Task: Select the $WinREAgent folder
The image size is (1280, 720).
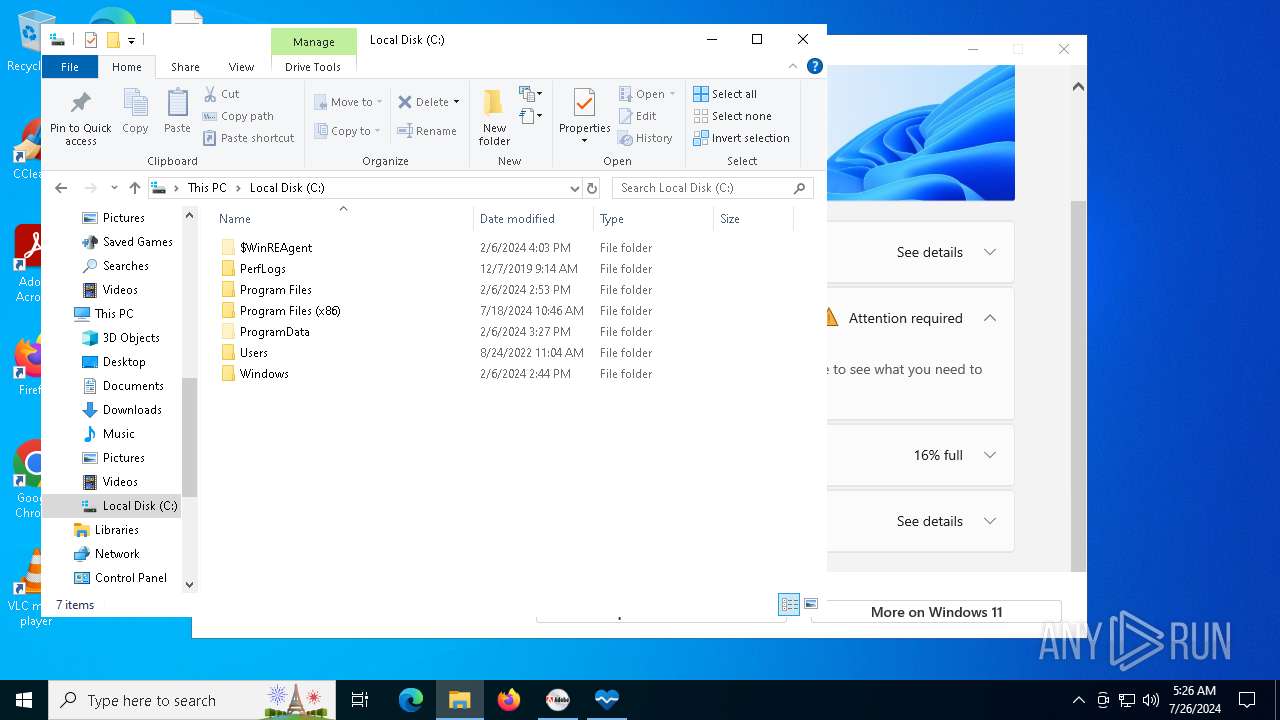Action: coord(276,248)
